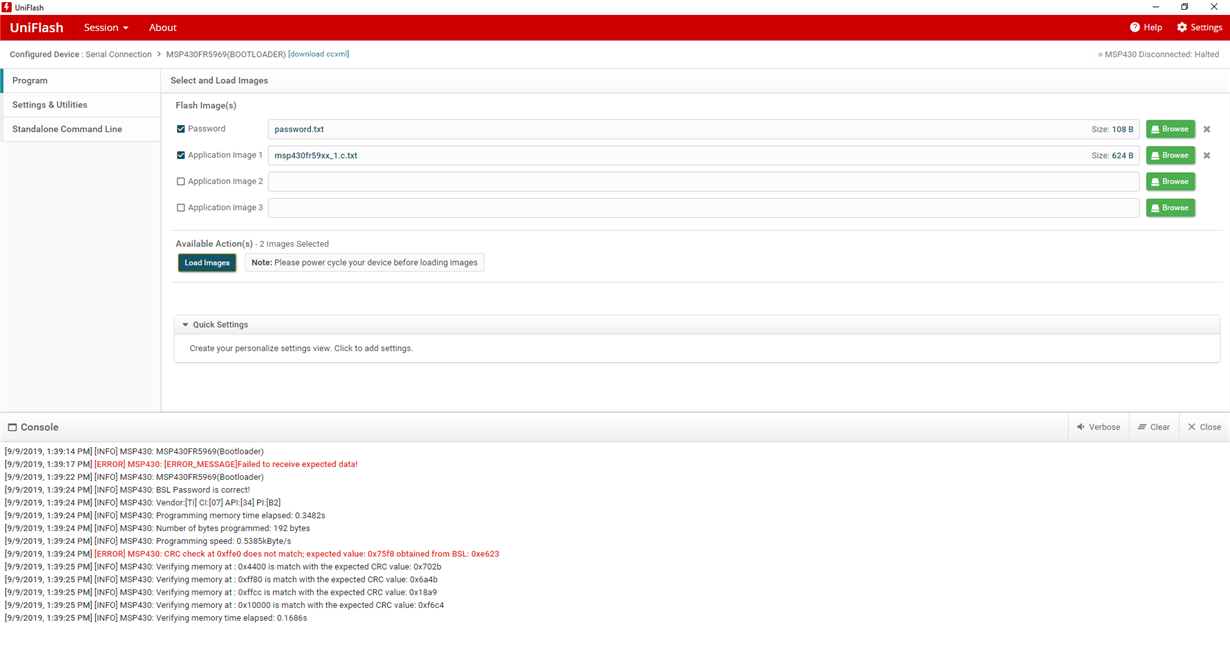This screenshot has width=1230, height=666.
Task: Click the download ccxml link
Action: [x=319, y=54]
